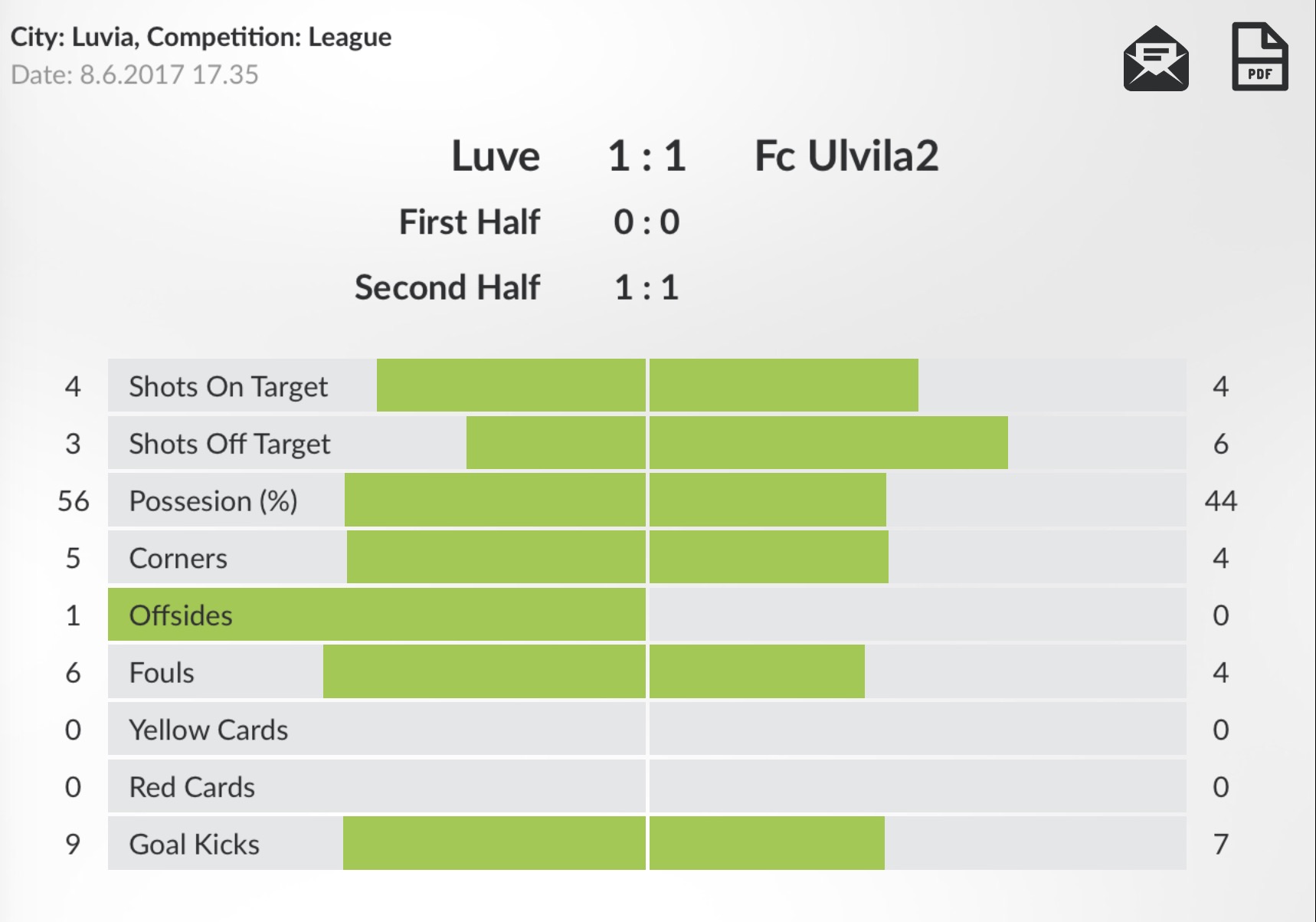Click the Second Half score label
The height and width of the screenshot is (922, 1316).
click(x=447, y=288)
